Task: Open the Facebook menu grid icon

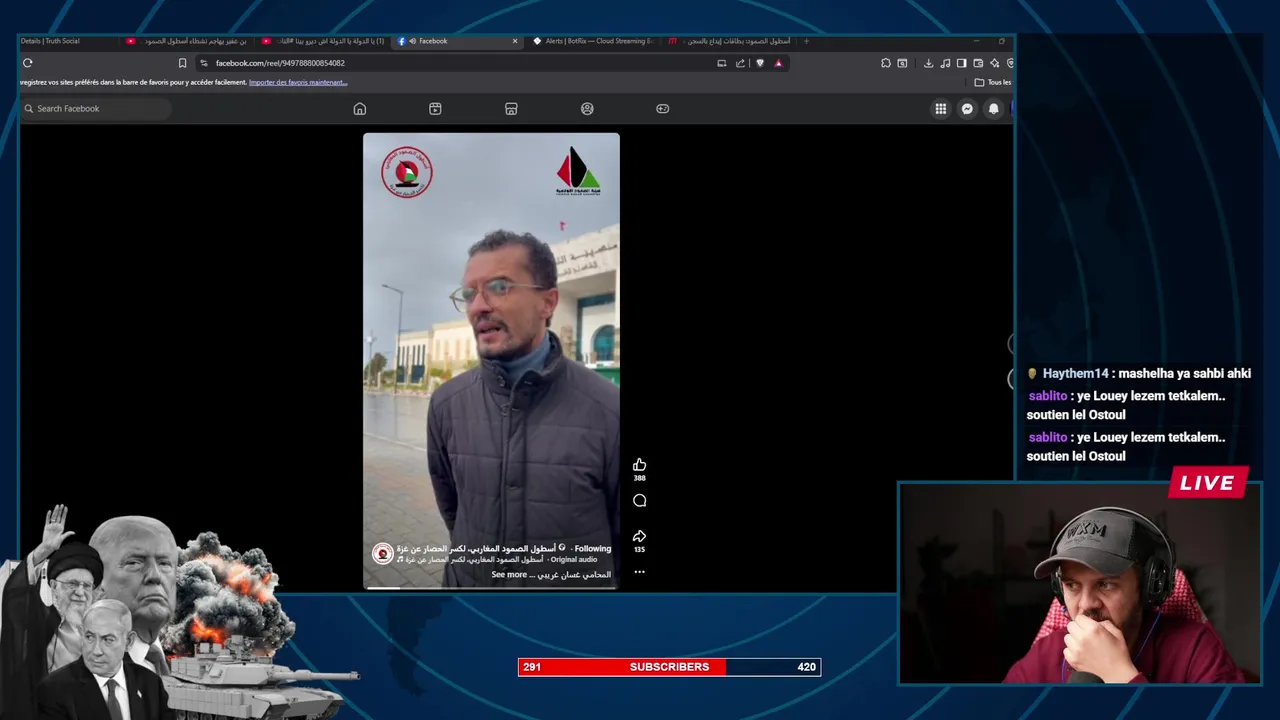Action: click(941, 109)
